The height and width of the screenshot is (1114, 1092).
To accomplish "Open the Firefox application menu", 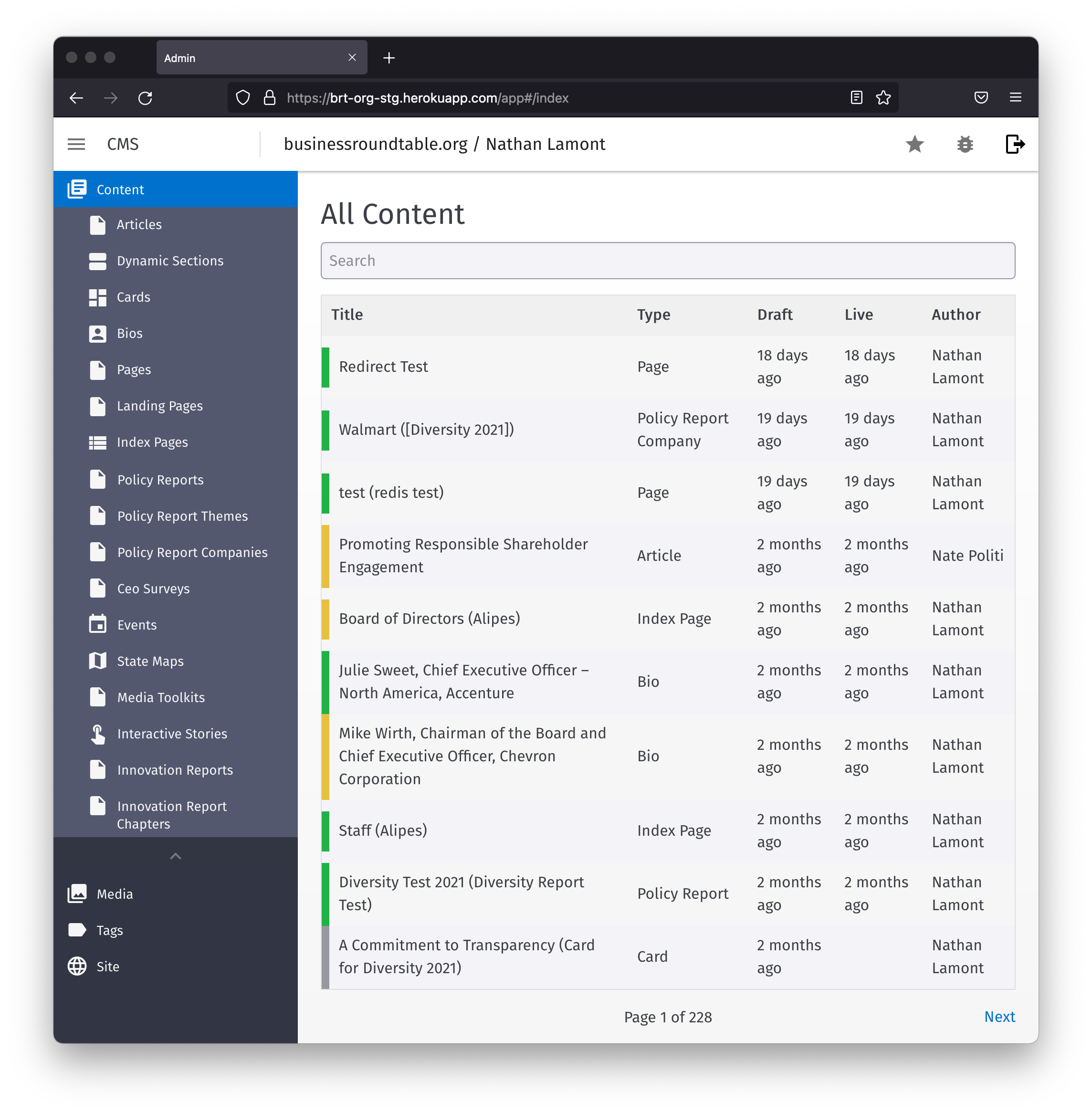I will (x=1015, y=97).
